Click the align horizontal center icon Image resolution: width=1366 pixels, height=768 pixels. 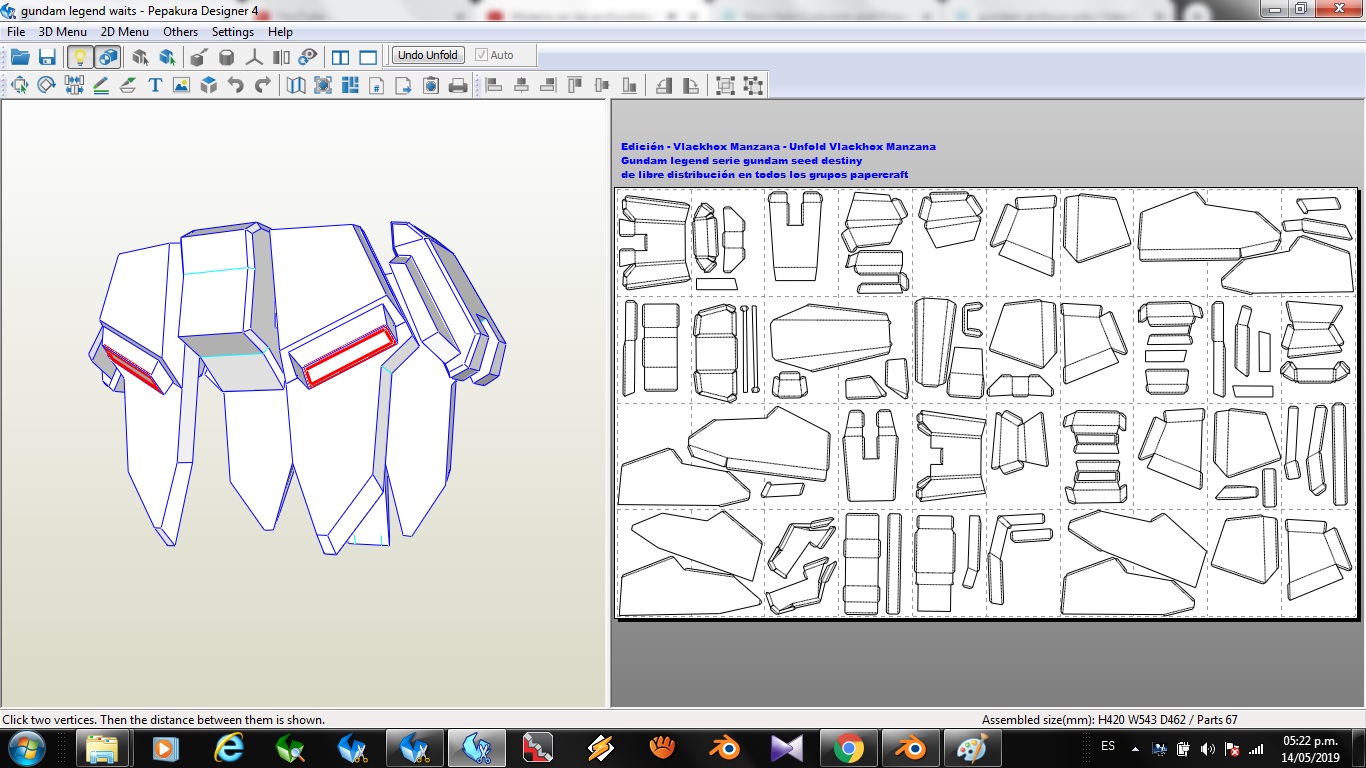click(521, 85)
